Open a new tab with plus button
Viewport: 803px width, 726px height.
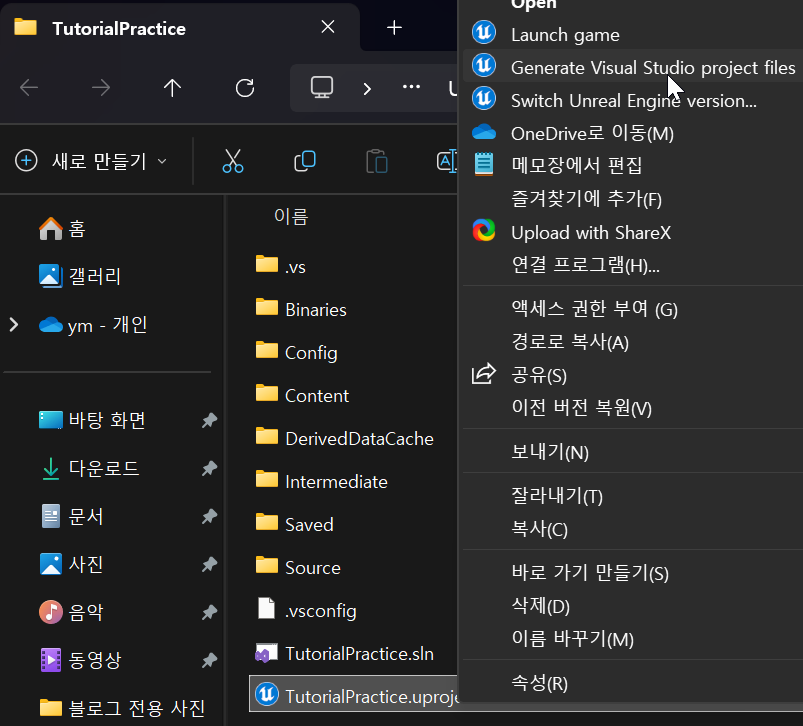coord(394,27)
